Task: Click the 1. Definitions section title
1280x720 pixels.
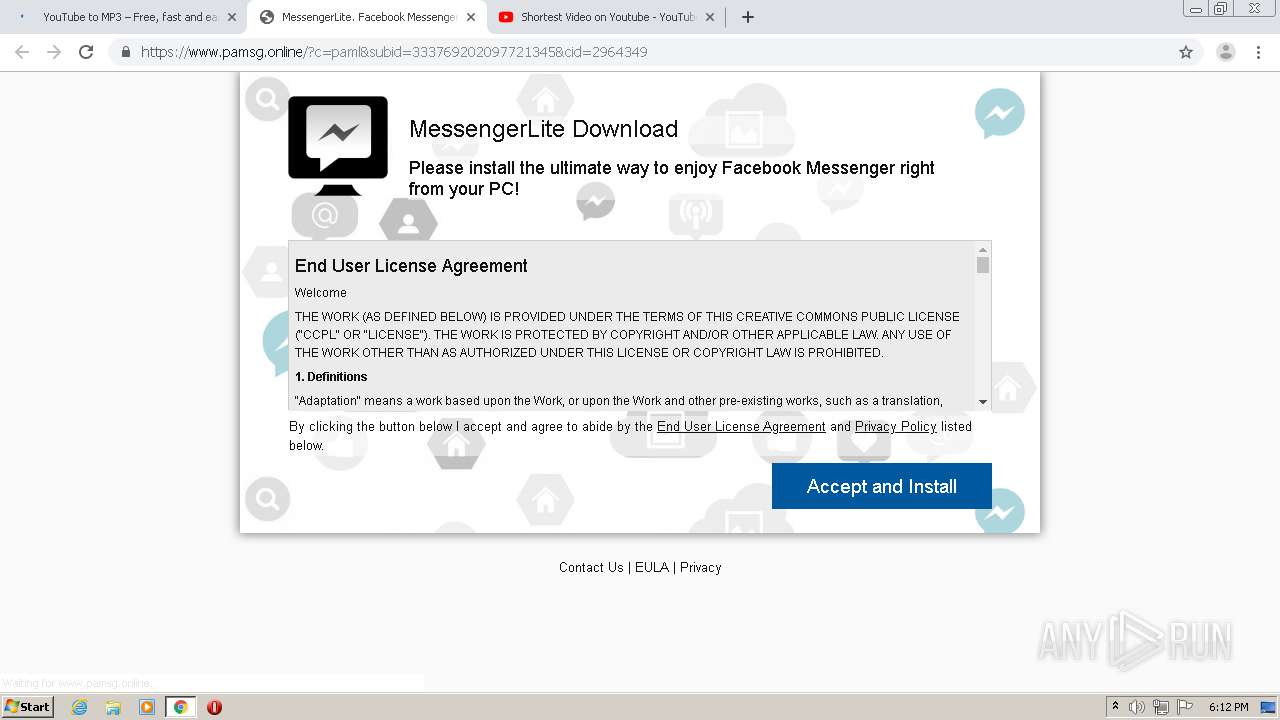Action: click(331, 377)
